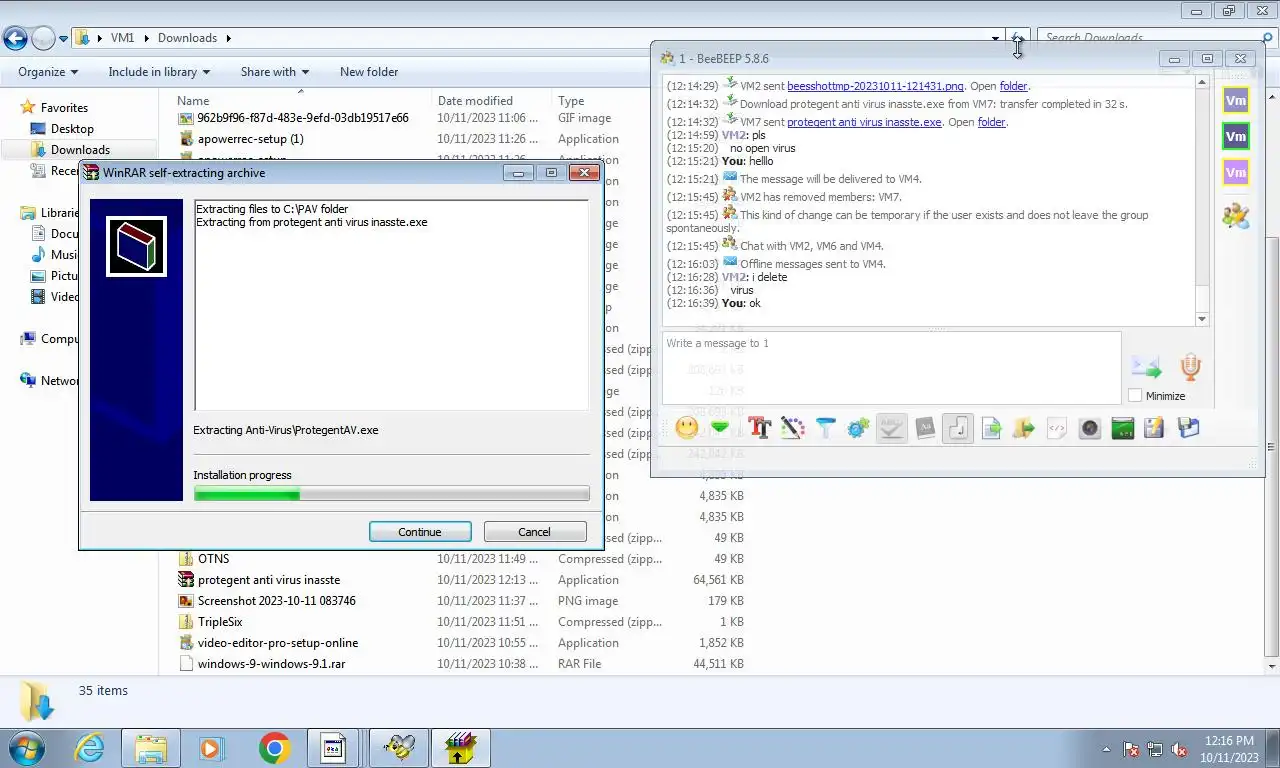Open recent pages dropdown beside the forward button

64,39
